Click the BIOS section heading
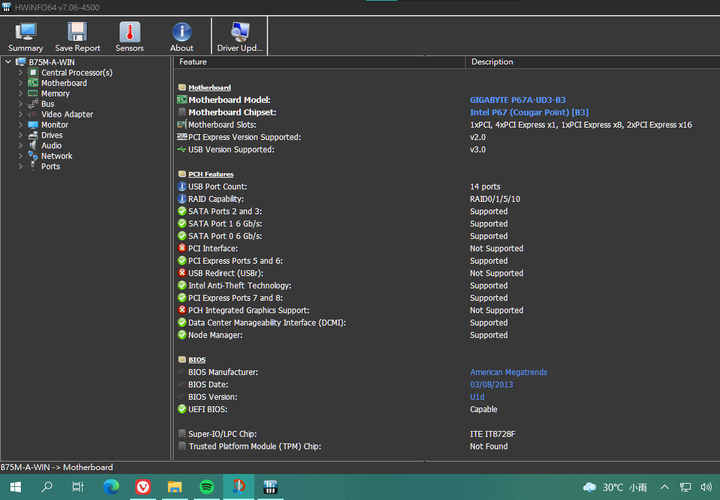Viewport: 720px width, 500px height. point(197,360)
